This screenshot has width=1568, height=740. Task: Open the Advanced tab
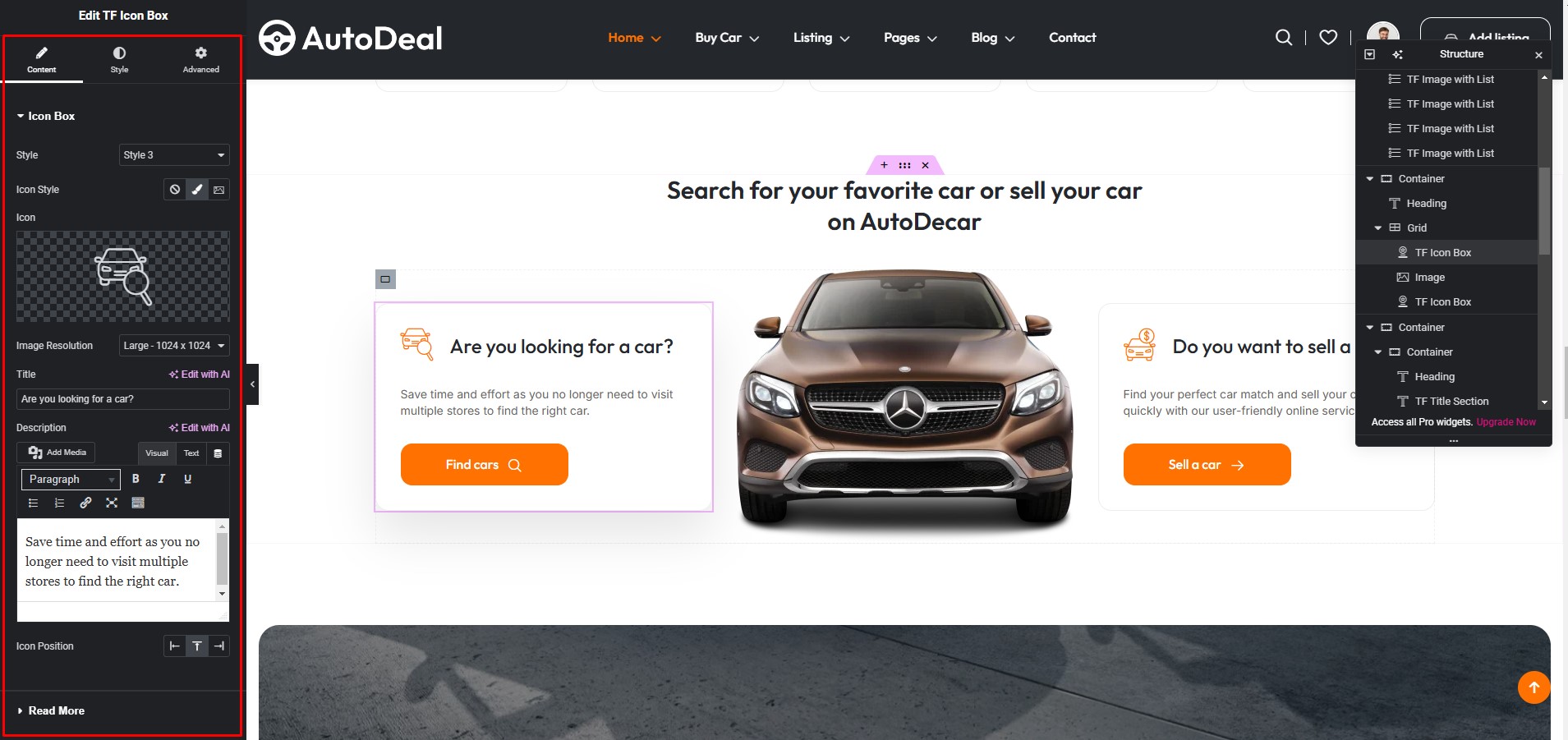(x=201, y=60)
